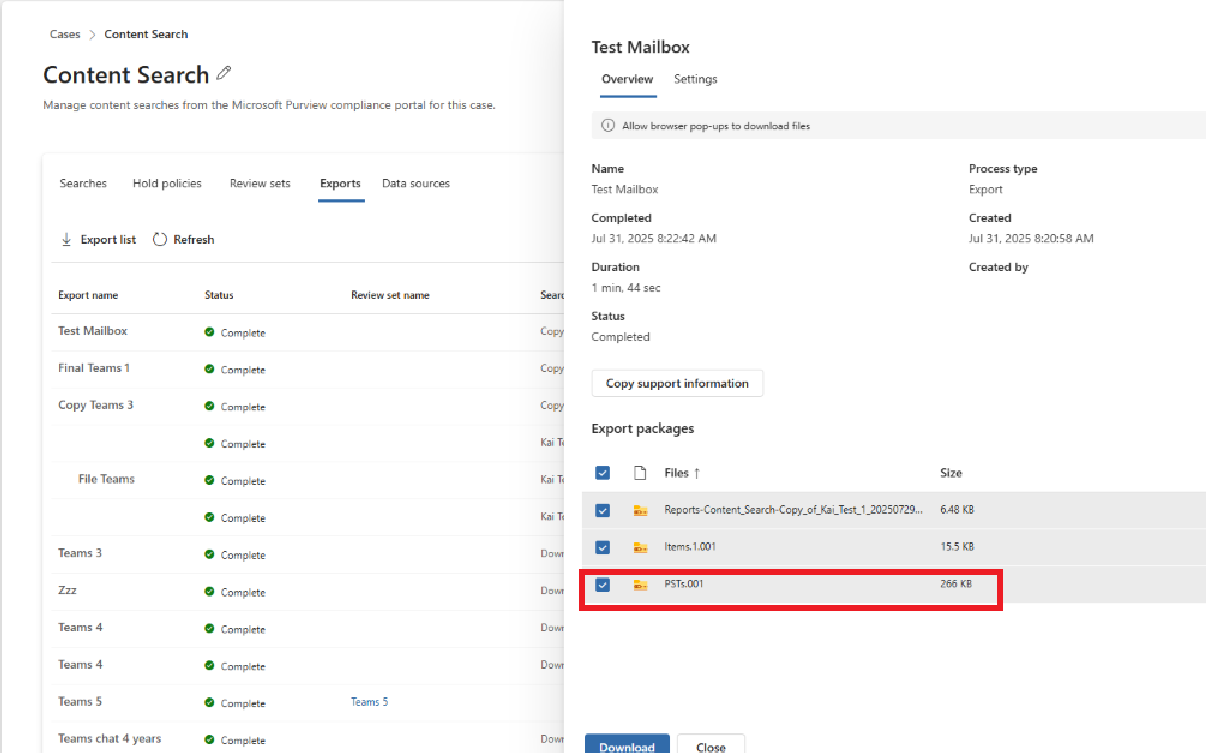Click the file type column header icon
Viewport: 1206px width, 753px height.
point(641,473)
